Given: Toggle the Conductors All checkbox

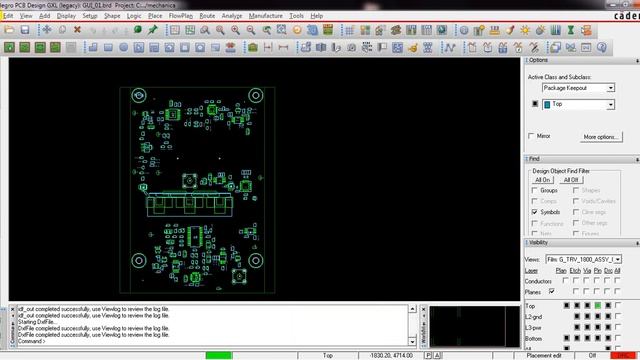Looking at the screenshot, I should [x=617, y=280].
